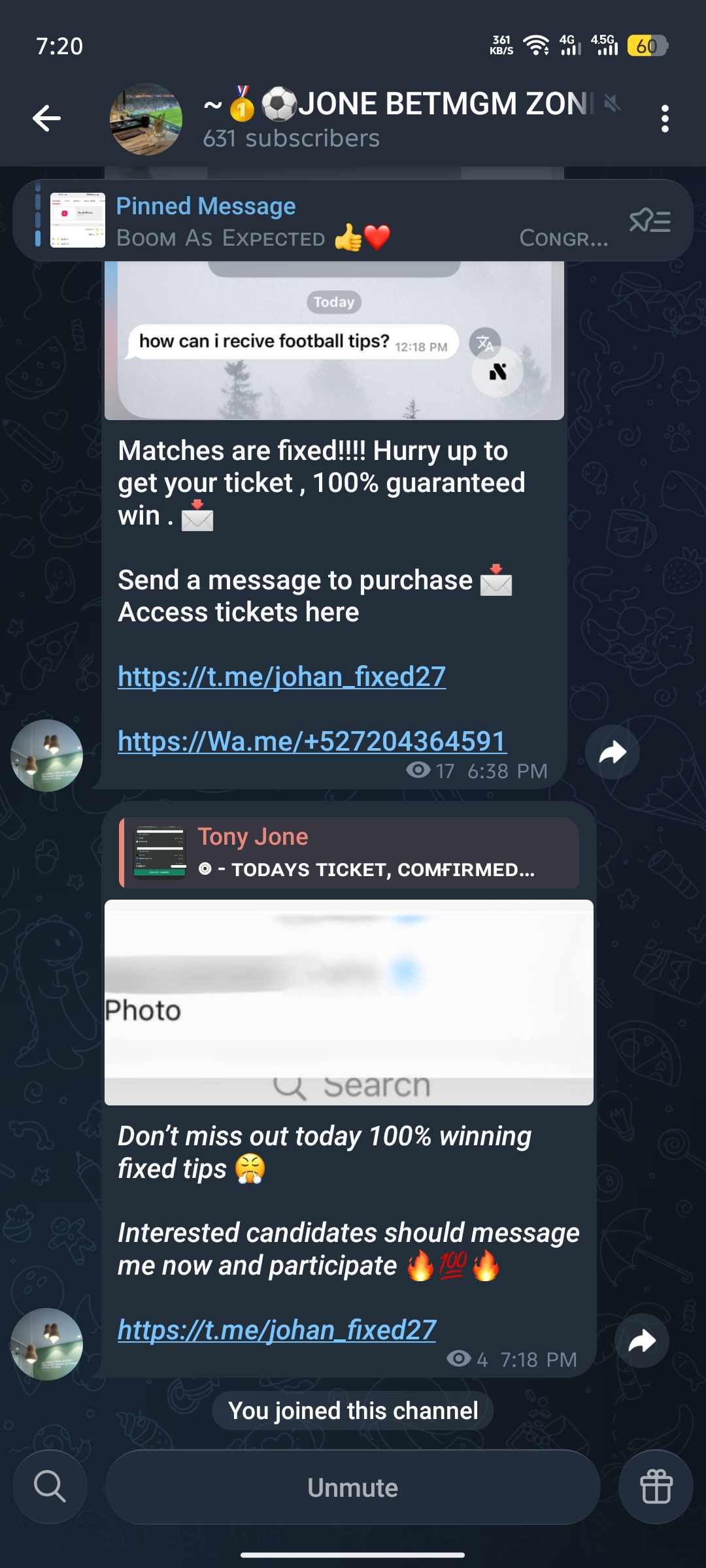The image size is (706, 1568).
Task: View the blurred Photo search image
Action: point(349,1003)
